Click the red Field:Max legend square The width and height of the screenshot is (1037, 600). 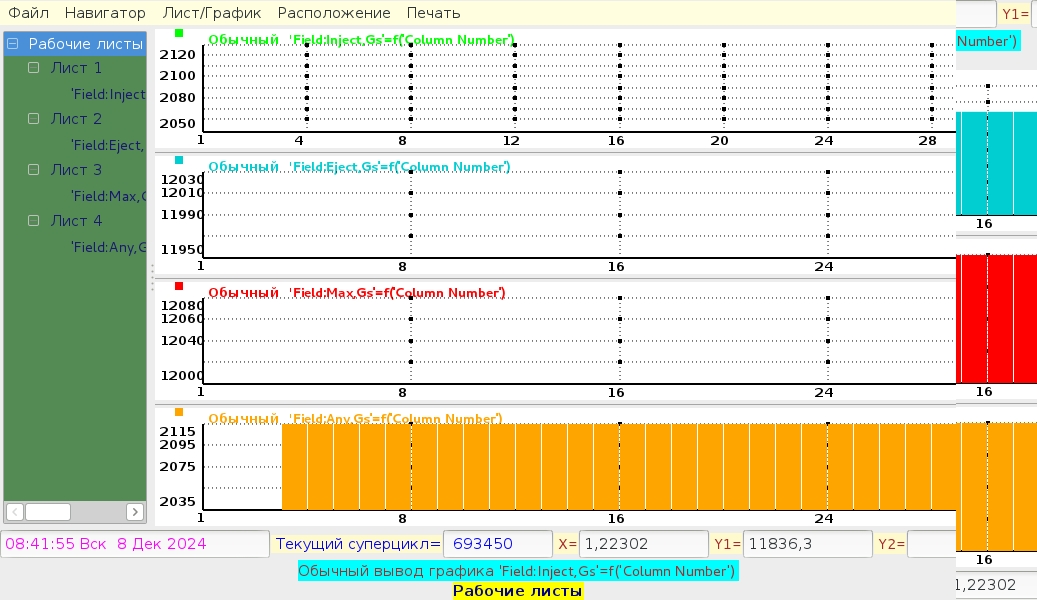[179, 286]
